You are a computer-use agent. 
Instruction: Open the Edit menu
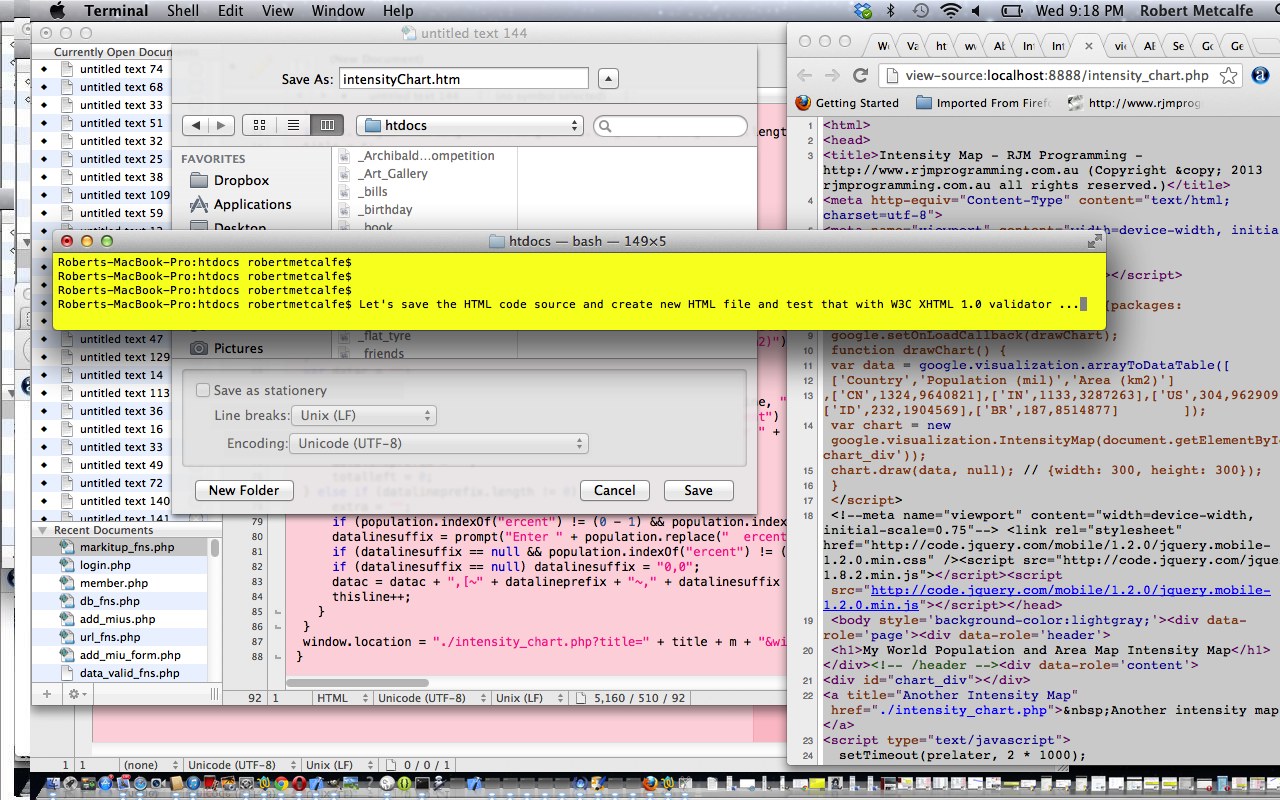(231, 11)
